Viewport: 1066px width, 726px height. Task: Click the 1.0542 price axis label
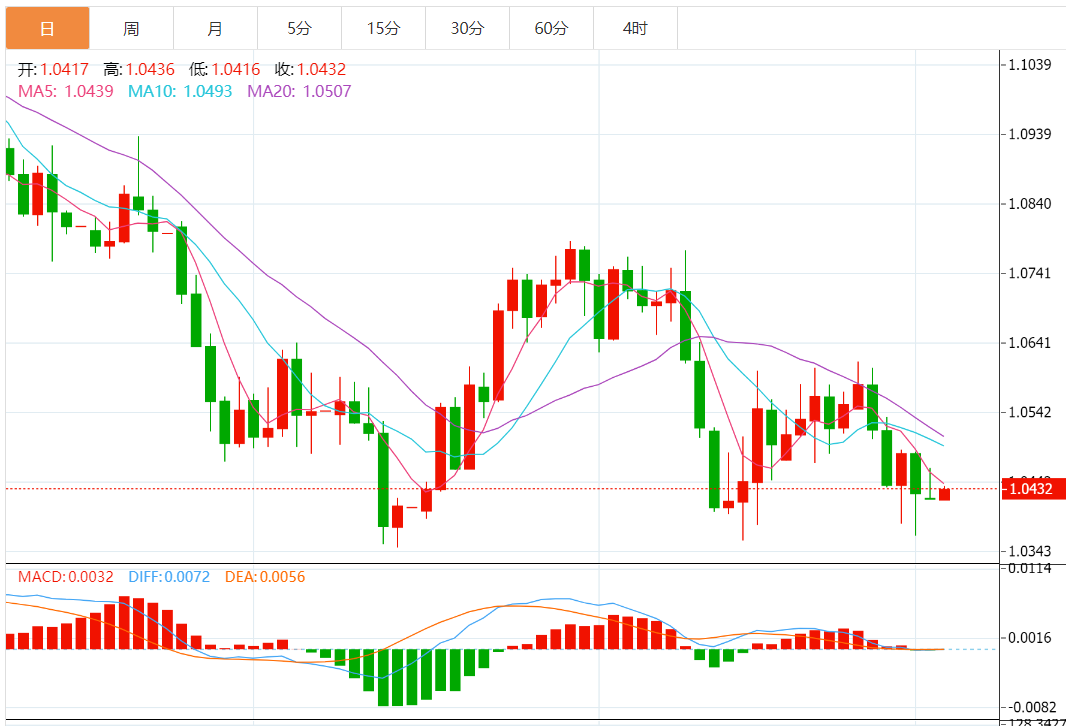(1029, 412)
